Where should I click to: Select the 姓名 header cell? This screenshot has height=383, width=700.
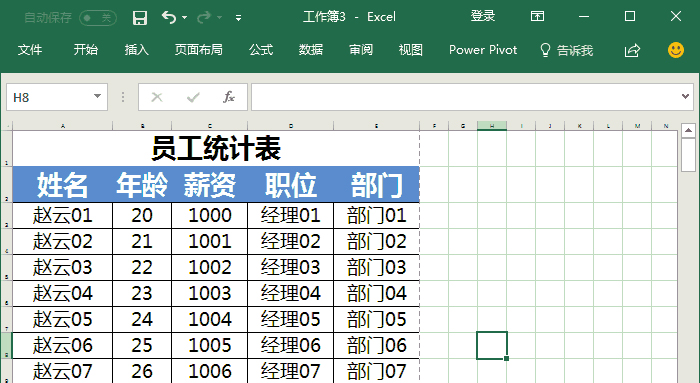pos(62,184)
